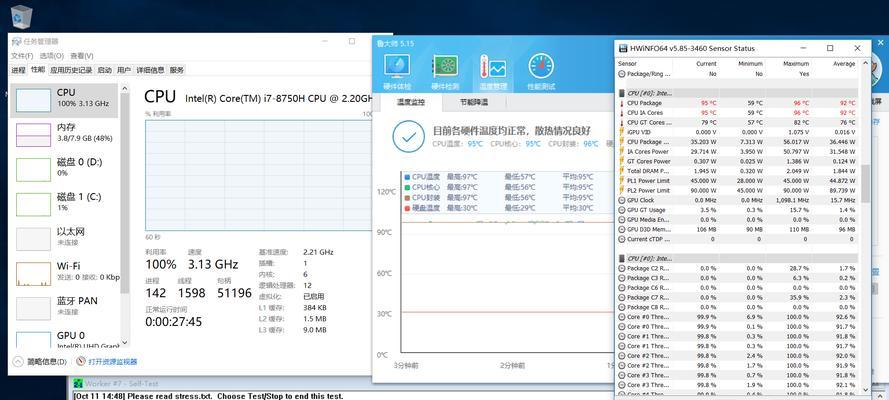Click GT Cores Power bolt icon
Screen dimensions: 889x400
[621, 161]
